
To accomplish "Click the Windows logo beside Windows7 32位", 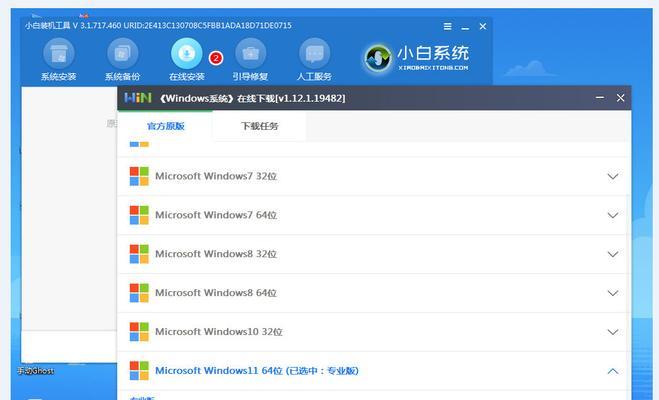I will [139, 176].
